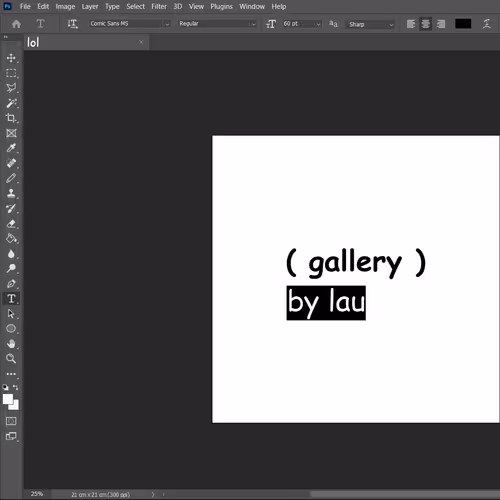500x500 pixels.
Task: Select the Clone Stamp tool
Action: coord(11,193)
